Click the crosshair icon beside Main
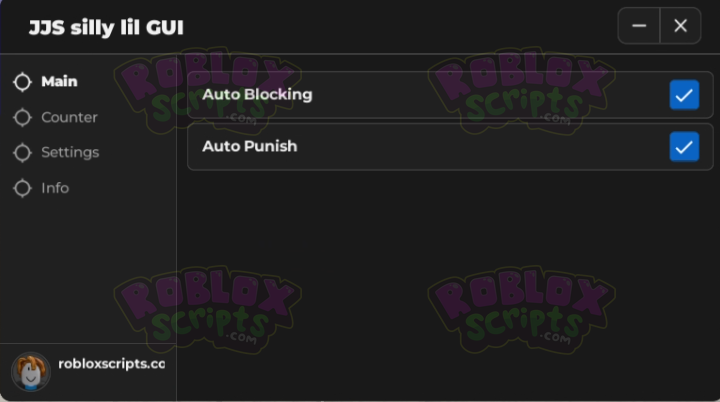Screen dimensions: 720x402 22,82
